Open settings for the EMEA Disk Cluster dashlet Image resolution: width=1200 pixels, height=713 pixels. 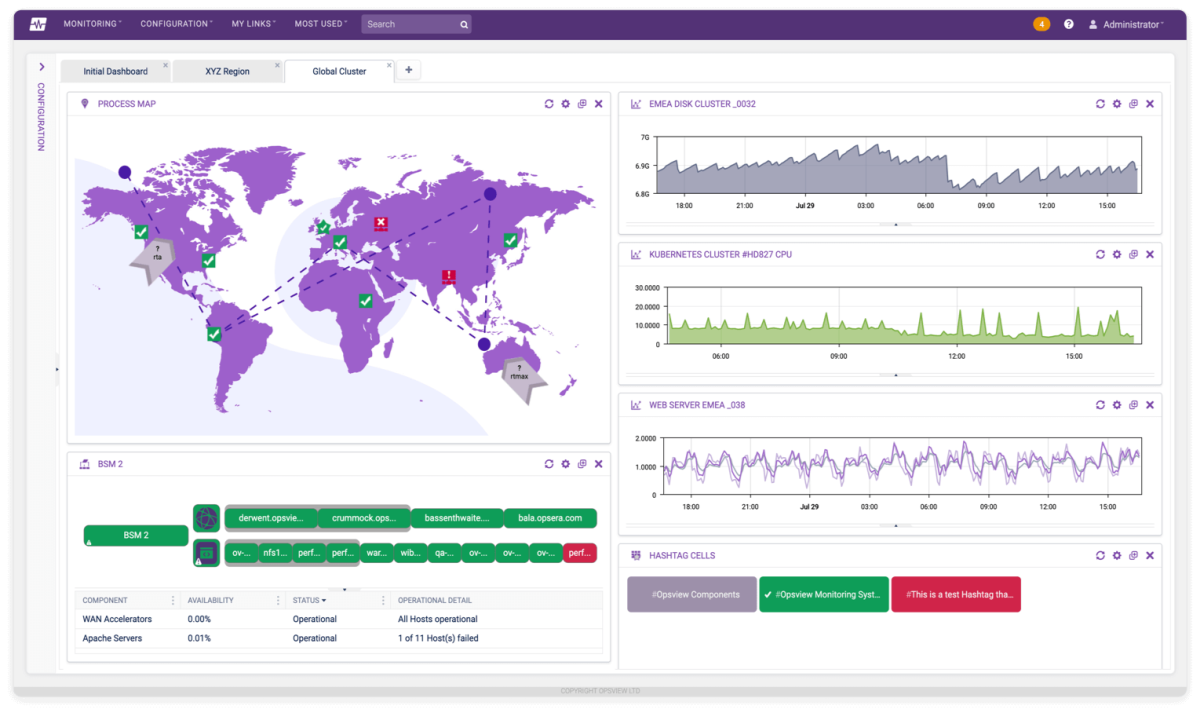tap(1117, 103)
